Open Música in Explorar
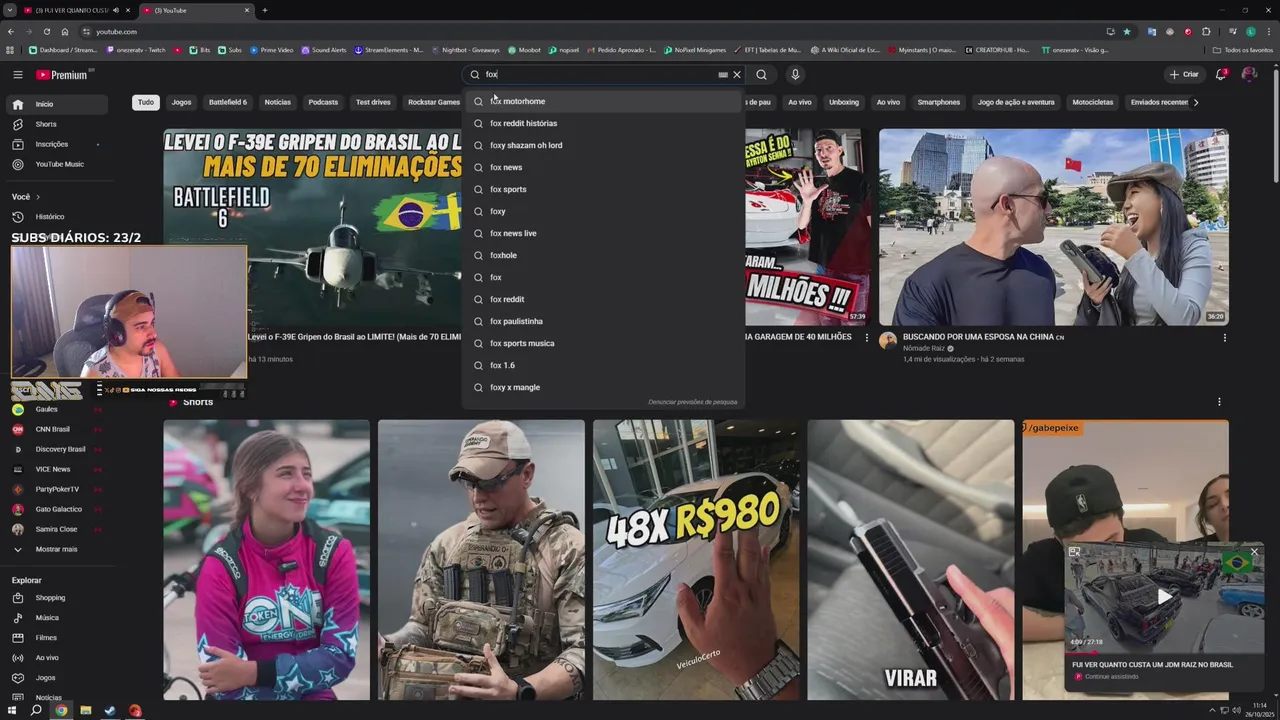1280x720 pixels. pos(56,618)
